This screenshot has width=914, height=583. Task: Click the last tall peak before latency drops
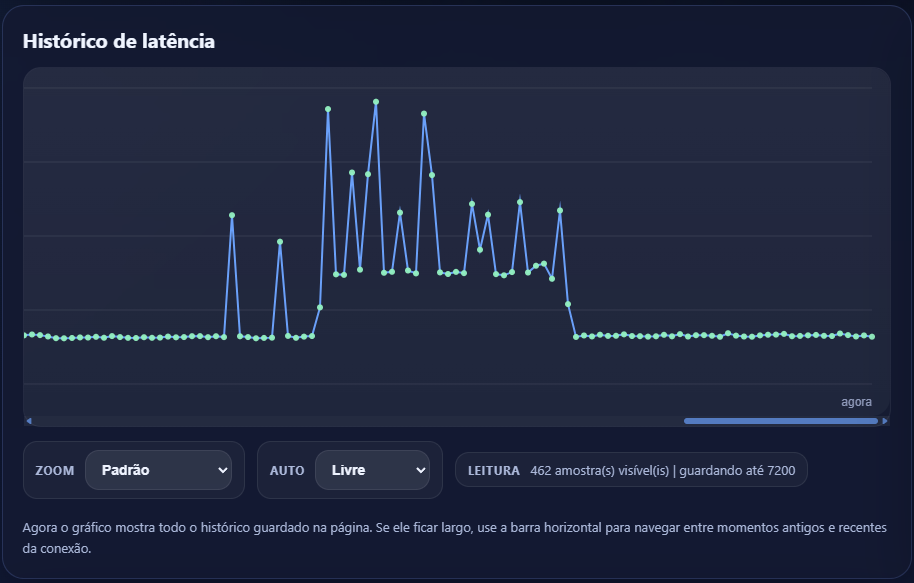(560, 210)
